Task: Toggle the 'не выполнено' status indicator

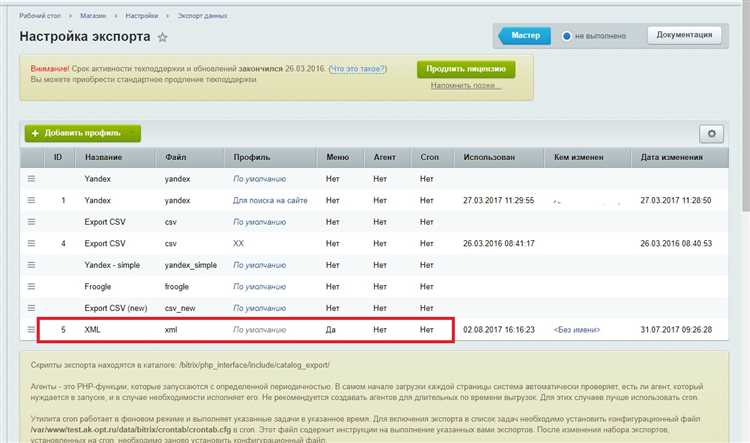Action: click(x=566, y=36)
